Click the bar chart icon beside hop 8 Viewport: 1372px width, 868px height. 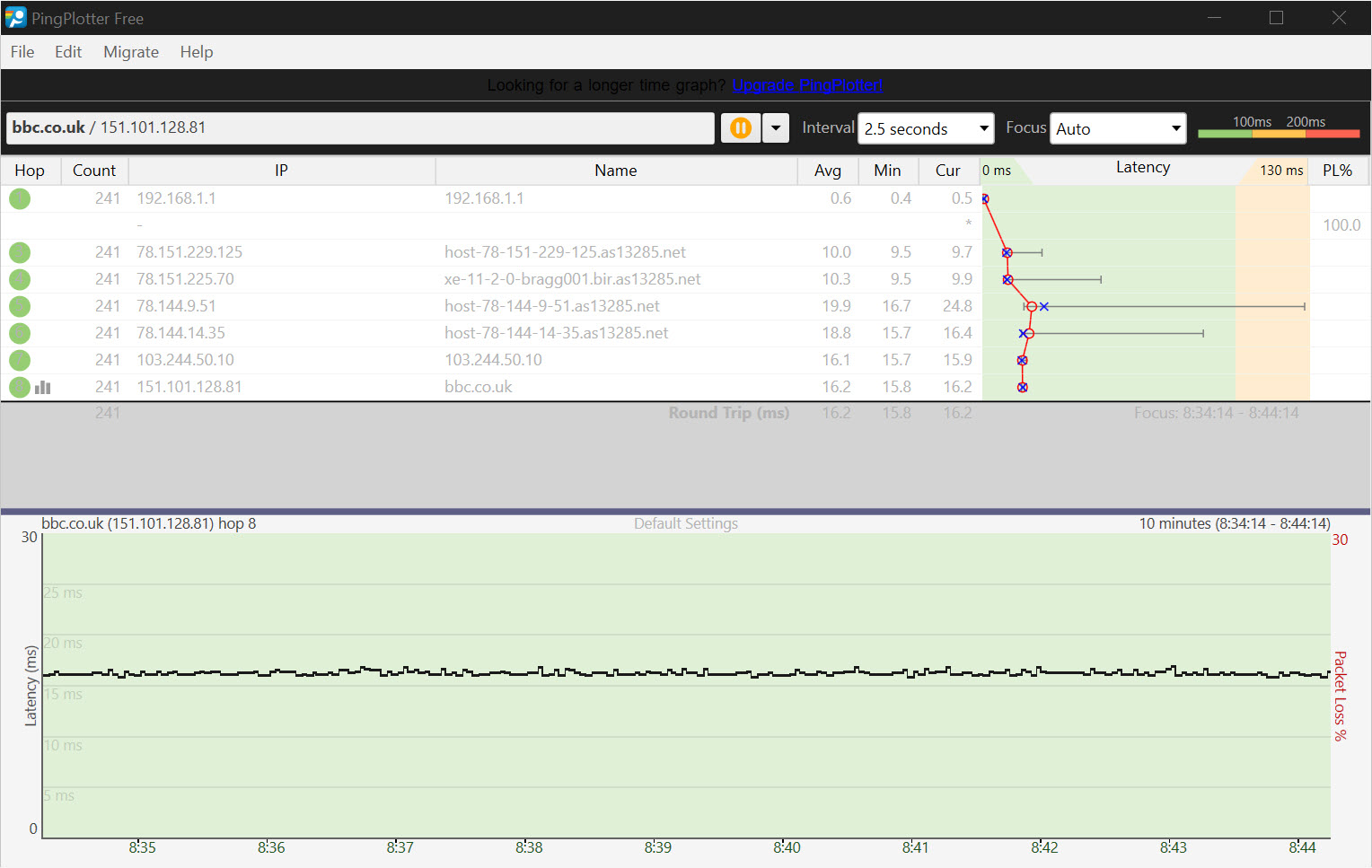pos(43,387)
